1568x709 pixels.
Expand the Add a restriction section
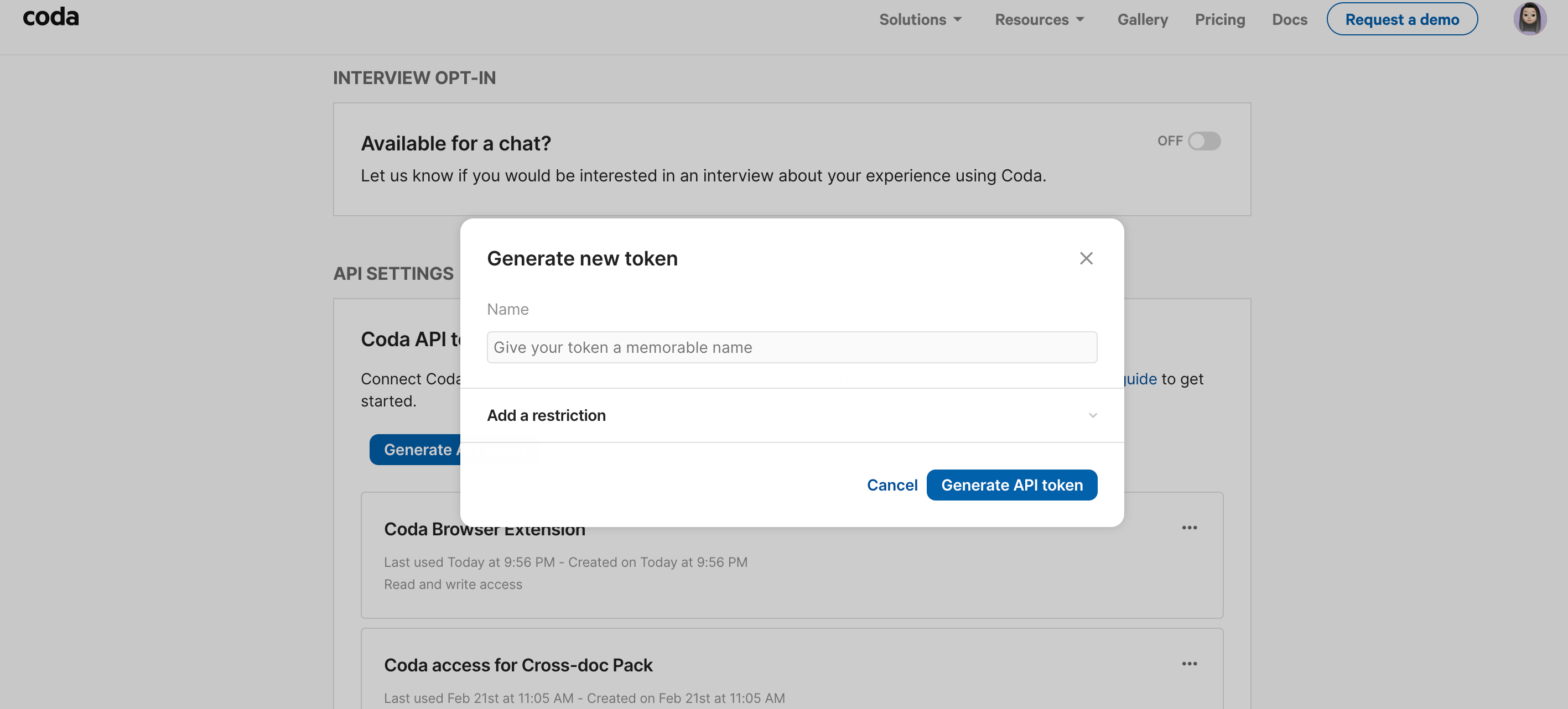point(547,415)
